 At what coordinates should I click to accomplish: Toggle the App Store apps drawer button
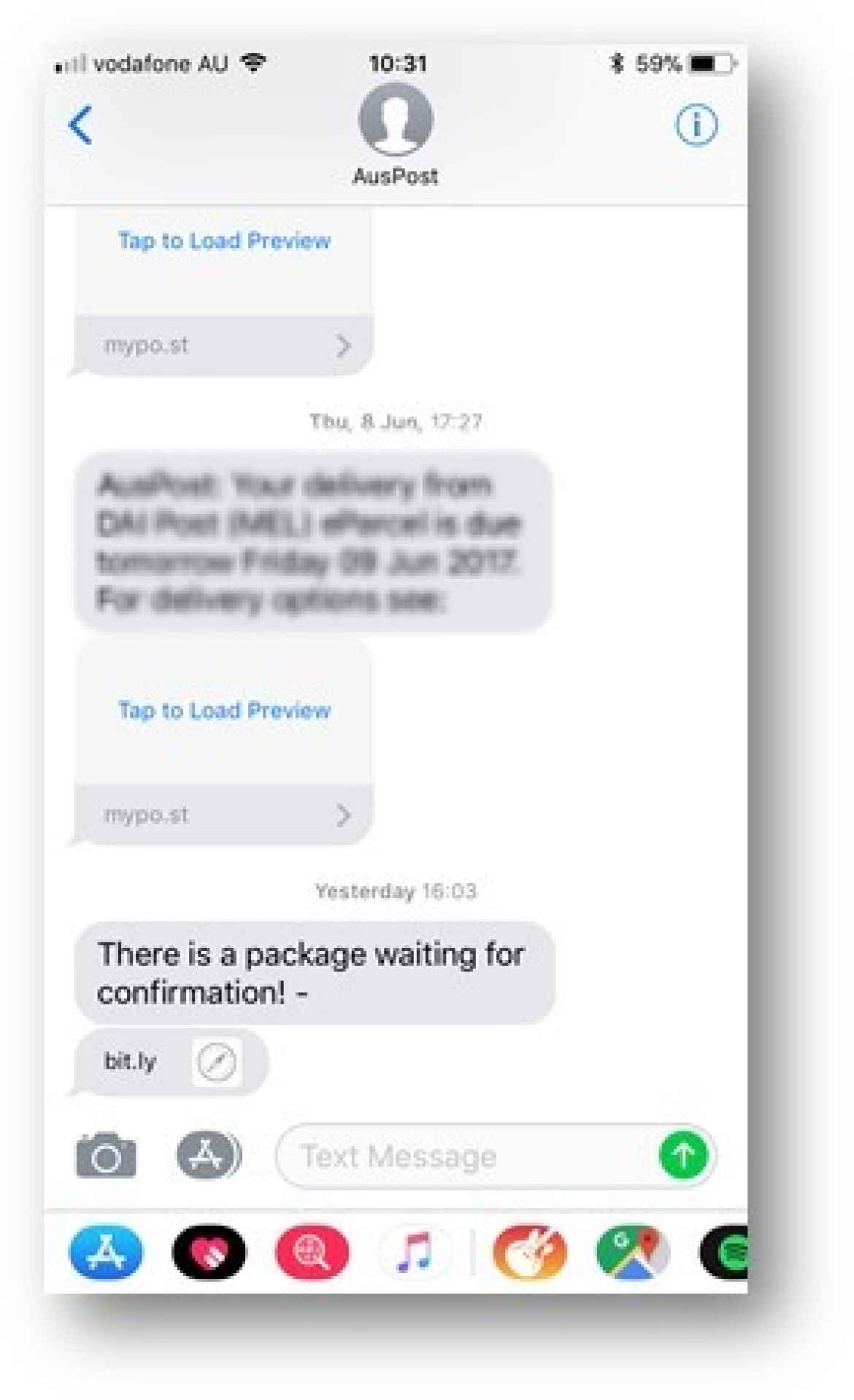click(x=209, y=1155)
